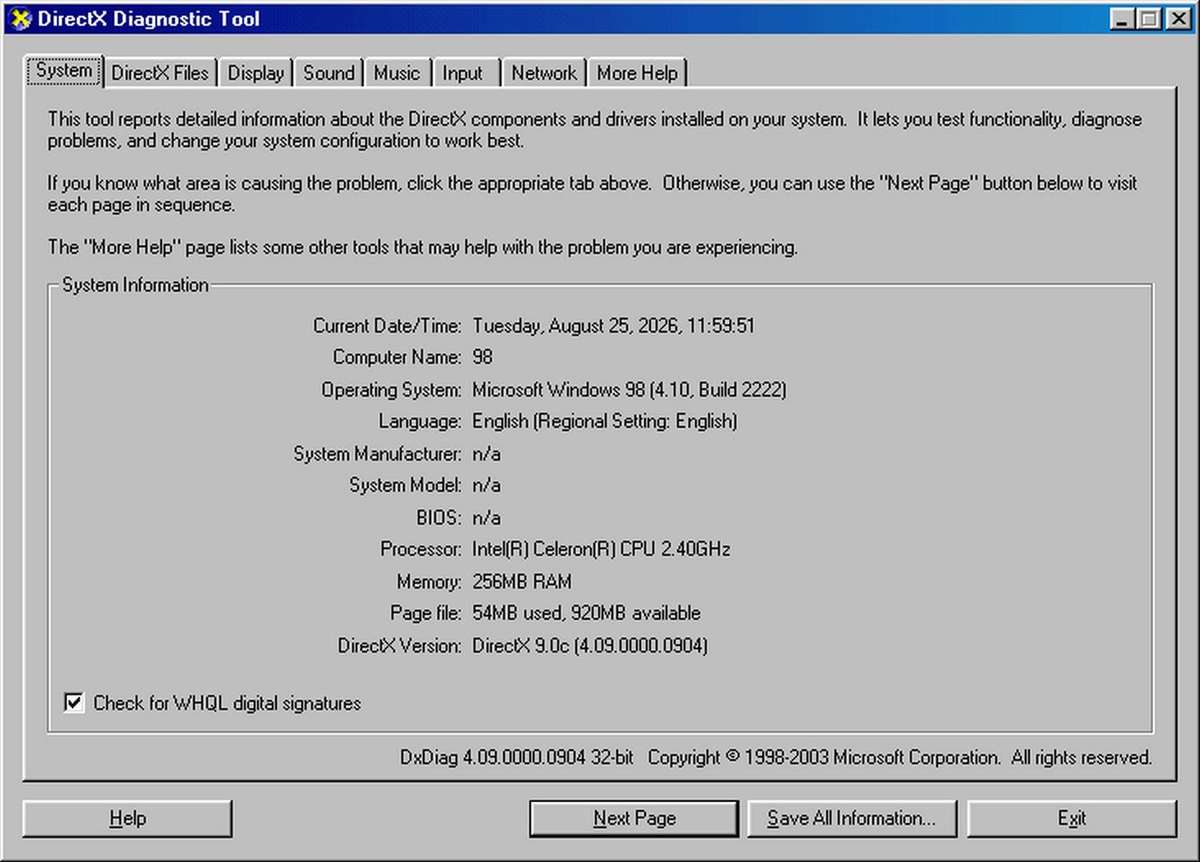The image size is (1200, 862).
Task: Click the disabled maximize button
Action: pos(1149,18)
